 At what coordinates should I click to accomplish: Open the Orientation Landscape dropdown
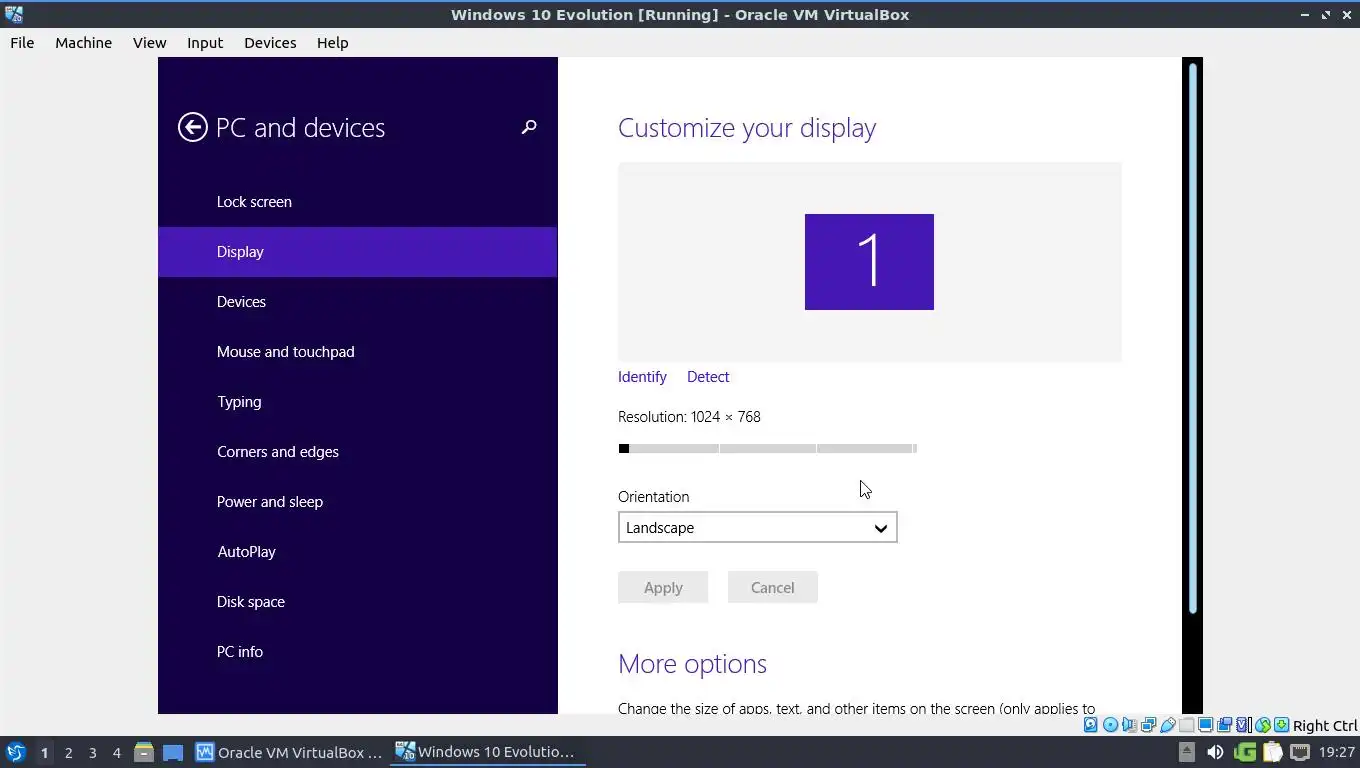[x=757, y=527]
